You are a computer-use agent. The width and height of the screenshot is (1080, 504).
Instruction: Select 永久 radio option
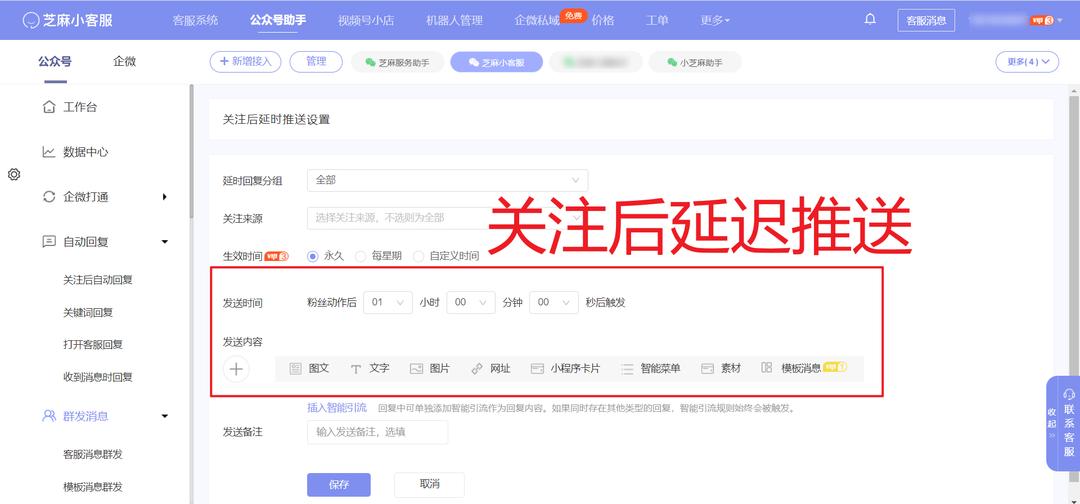pos(313,256)
